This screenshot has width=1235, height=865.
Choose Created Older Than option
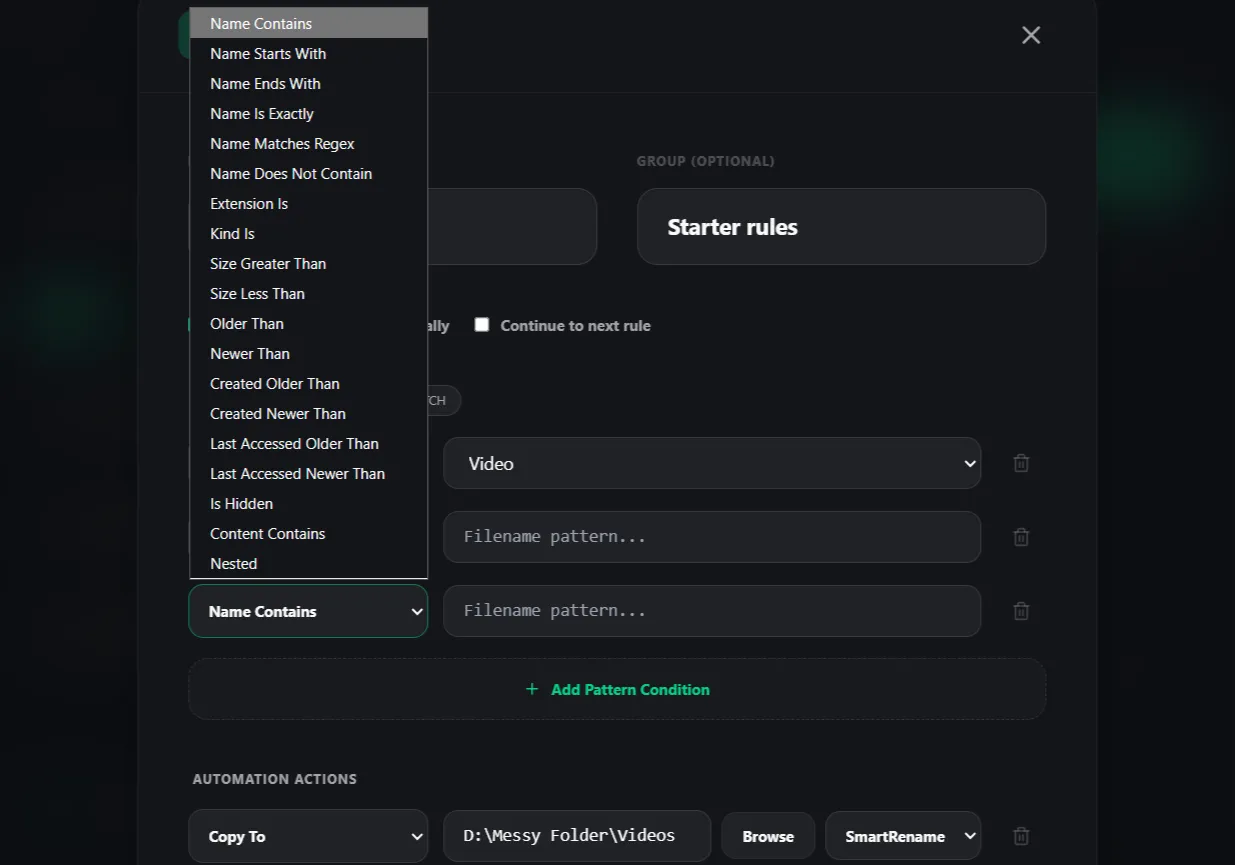point(308,383)
